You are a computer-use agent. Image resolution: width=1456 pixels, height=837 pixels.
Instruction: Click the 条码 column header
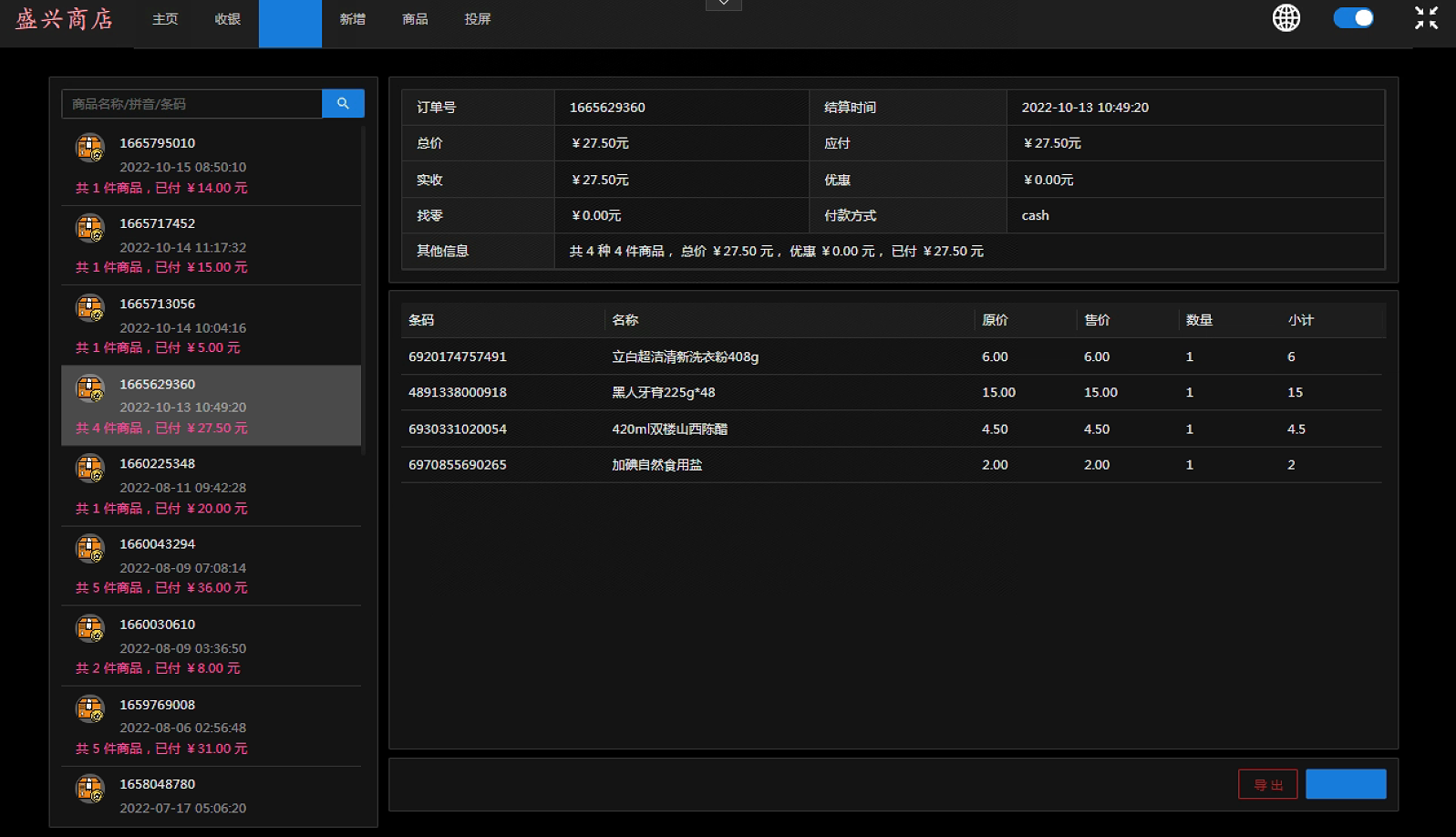(421, 320)
